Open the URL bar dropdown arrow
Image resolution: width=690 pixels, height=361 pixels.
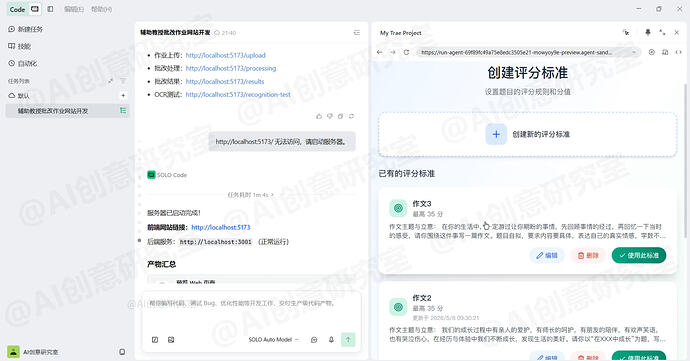634,52
